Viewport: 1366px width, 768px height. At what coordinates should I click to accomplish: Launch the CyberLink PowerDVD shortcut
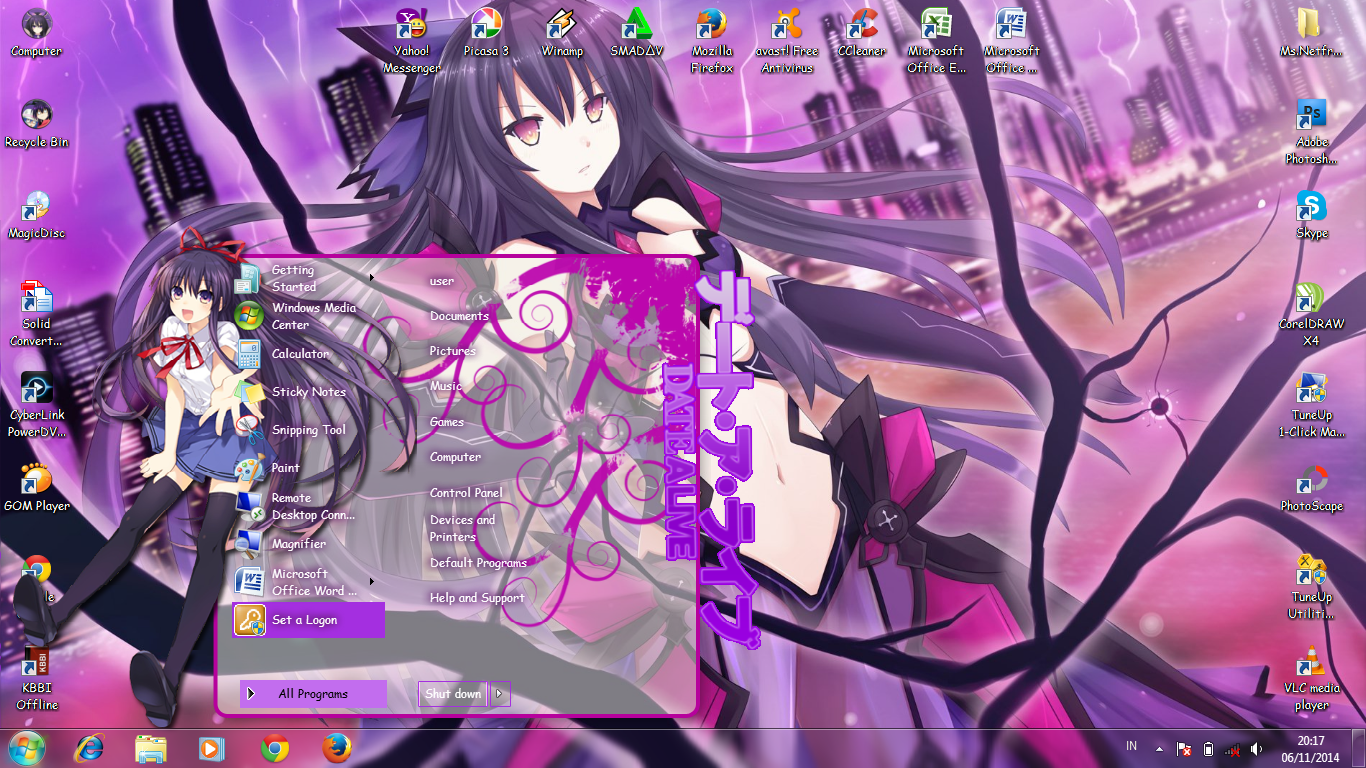(x=37, y=405)
